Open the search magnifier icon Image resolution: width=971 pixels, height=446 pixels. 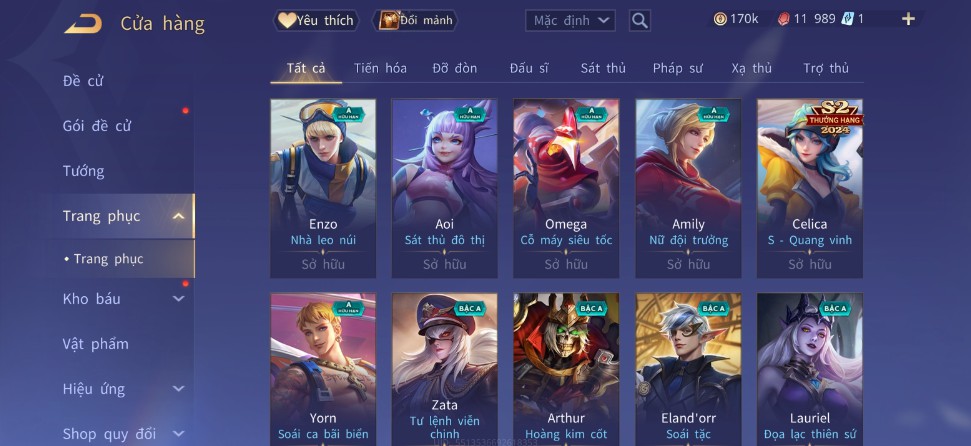pos(640,20)
